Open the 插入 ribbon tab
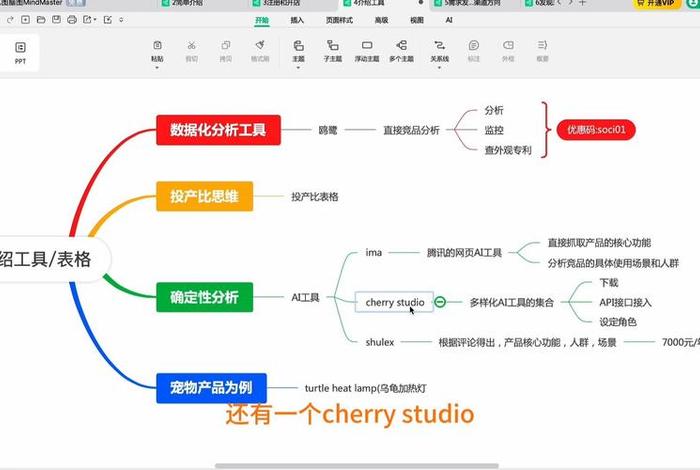The image size is (700, 470). coord(297,20)
